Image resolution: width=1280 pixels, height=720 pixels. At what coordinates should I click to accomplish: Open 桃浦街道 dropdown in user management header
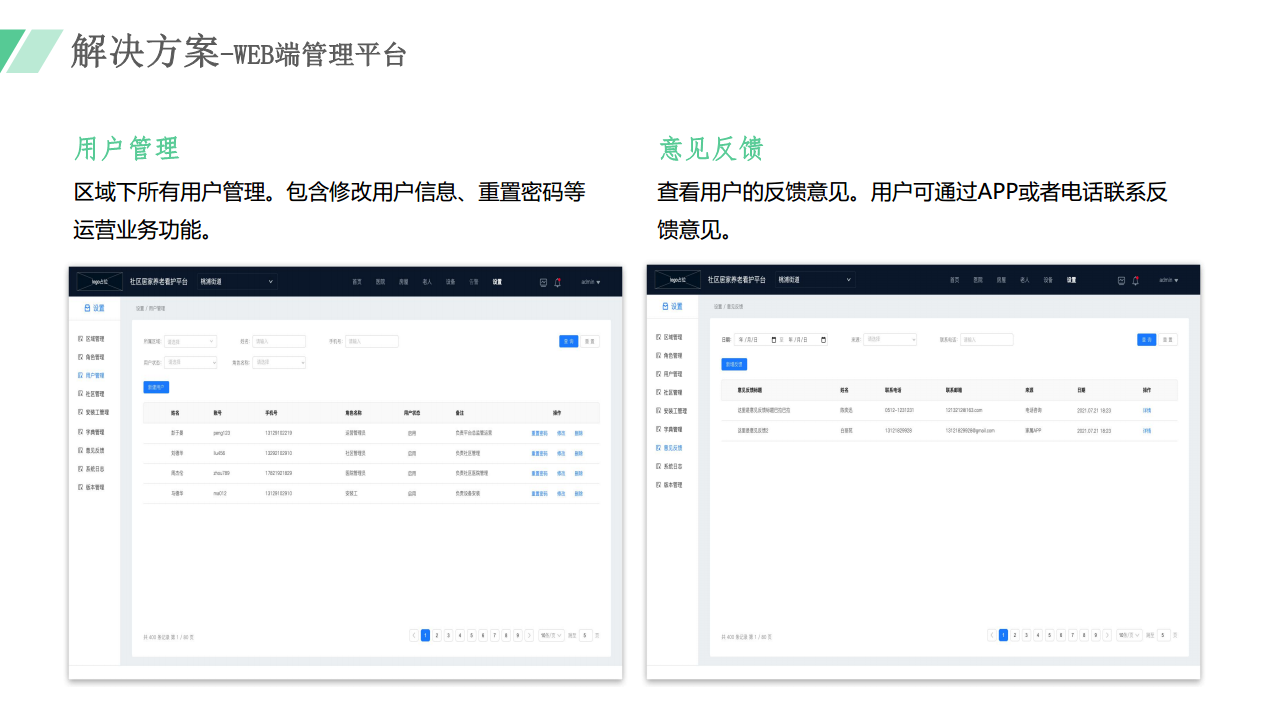point(236,282)
